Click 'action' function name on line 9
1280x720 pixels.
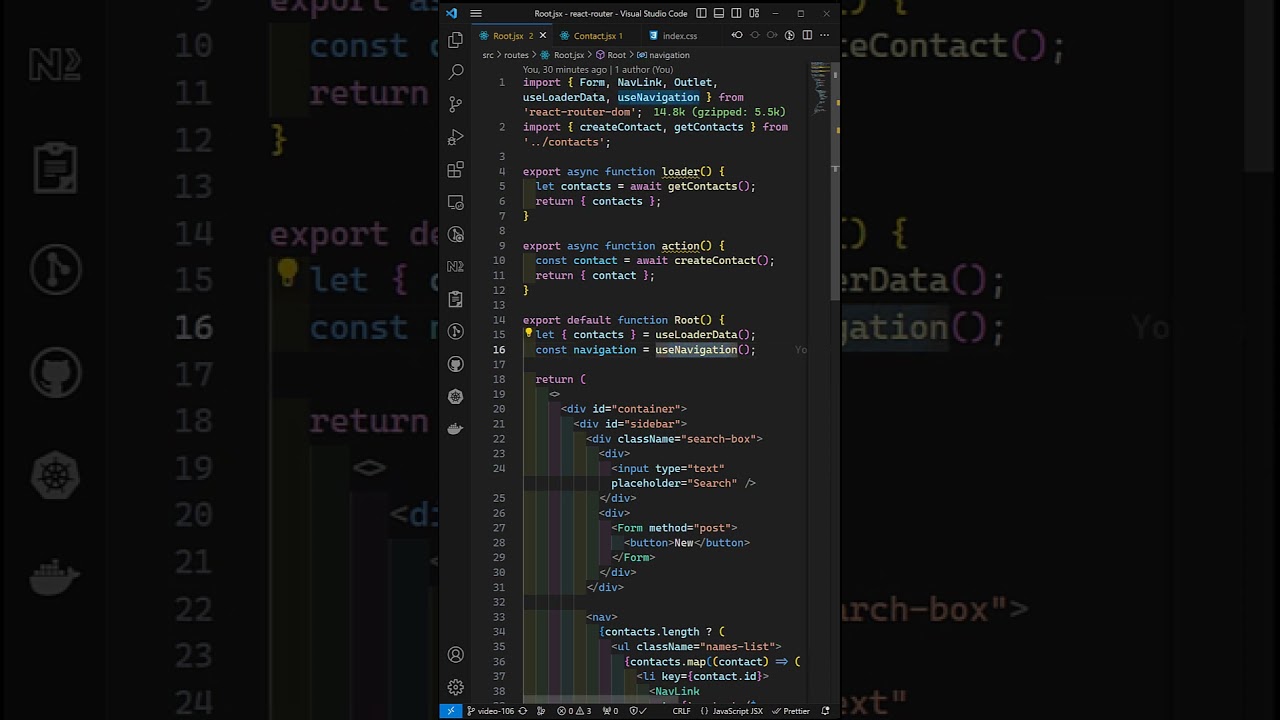[x=680, y=246]
